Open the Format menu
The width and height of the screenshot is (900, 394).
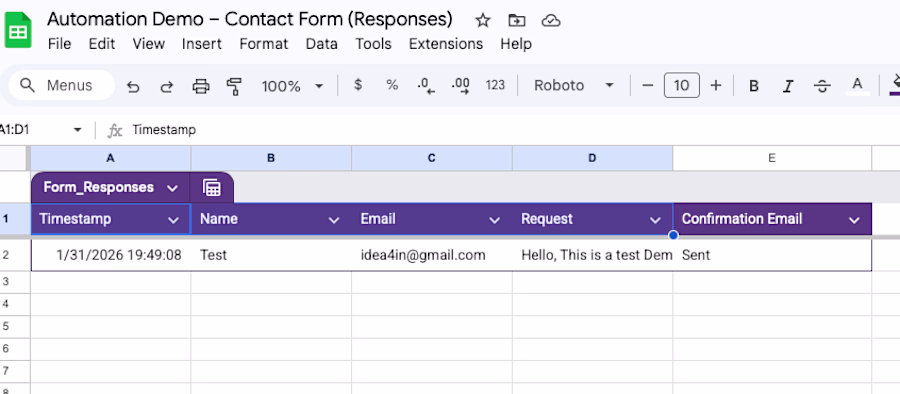click(263, 44)
